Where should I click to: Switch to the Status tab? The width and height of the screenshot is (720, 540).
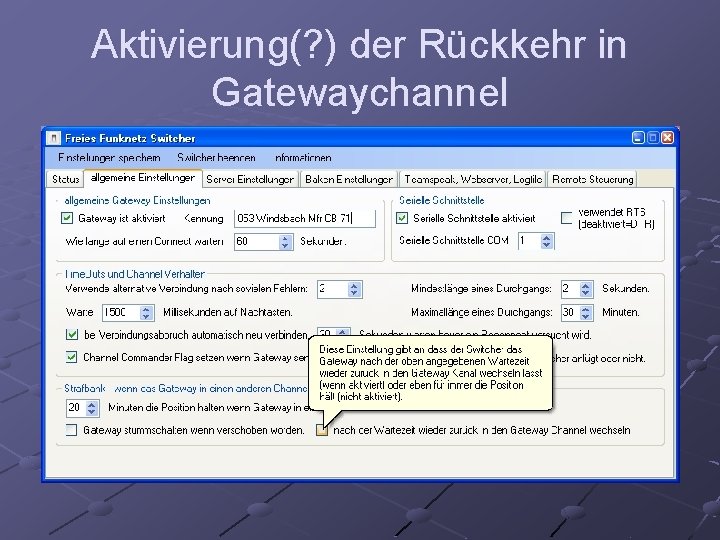point(65,179)
